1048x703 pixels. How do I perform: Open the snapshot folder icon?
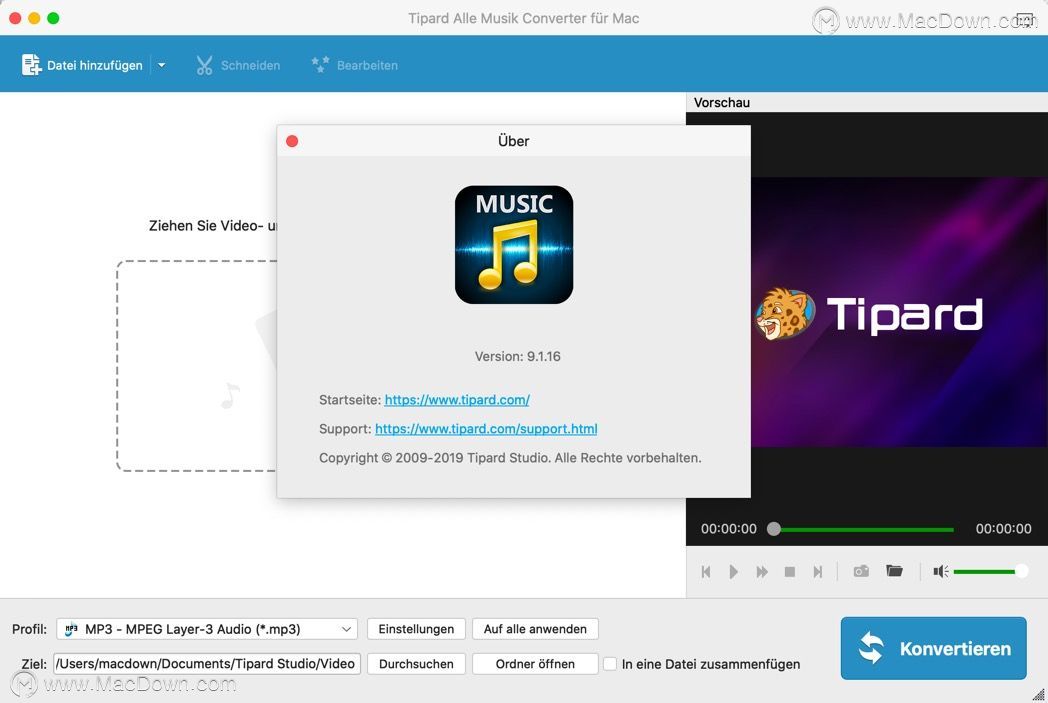pyautogui.click(x=894, y=571)
